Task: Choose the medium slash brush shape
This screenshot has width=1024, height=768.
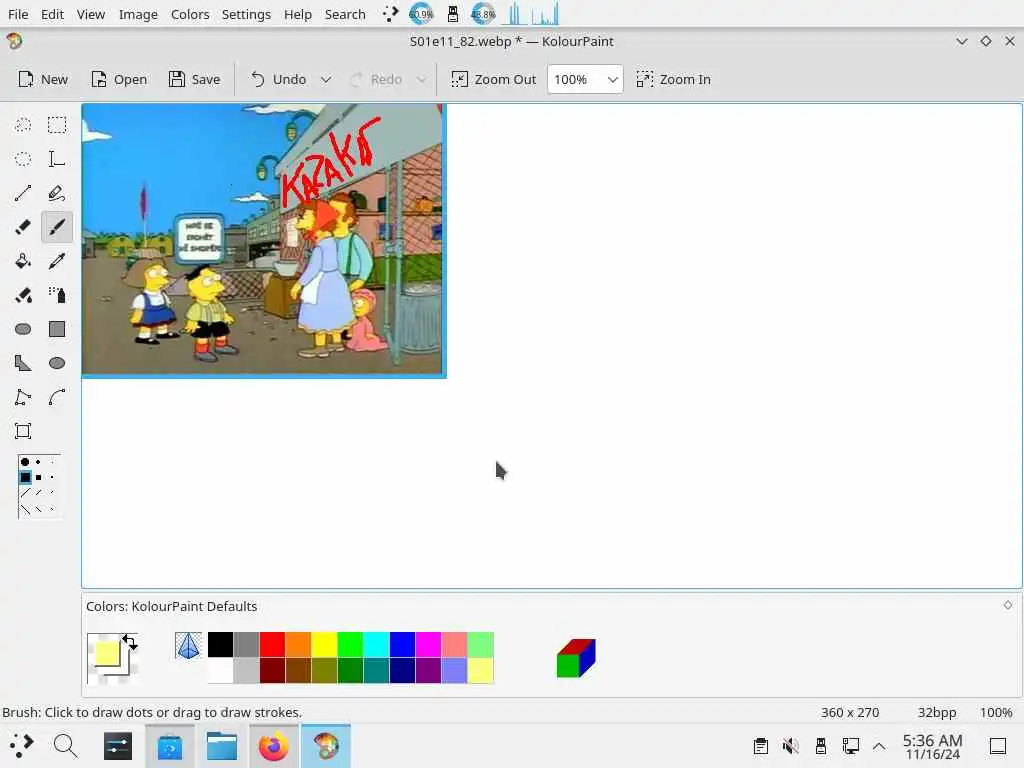Action: click(39, 493)
